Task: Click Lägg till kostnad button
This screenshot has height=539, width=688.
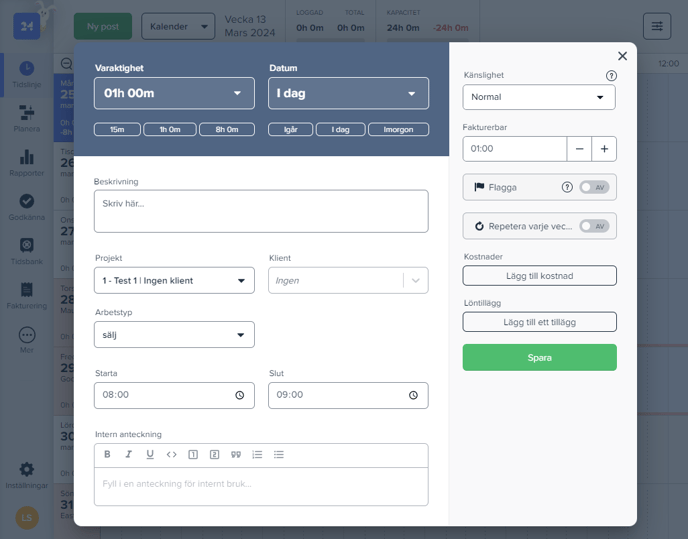Action: (x=539, y=276)
